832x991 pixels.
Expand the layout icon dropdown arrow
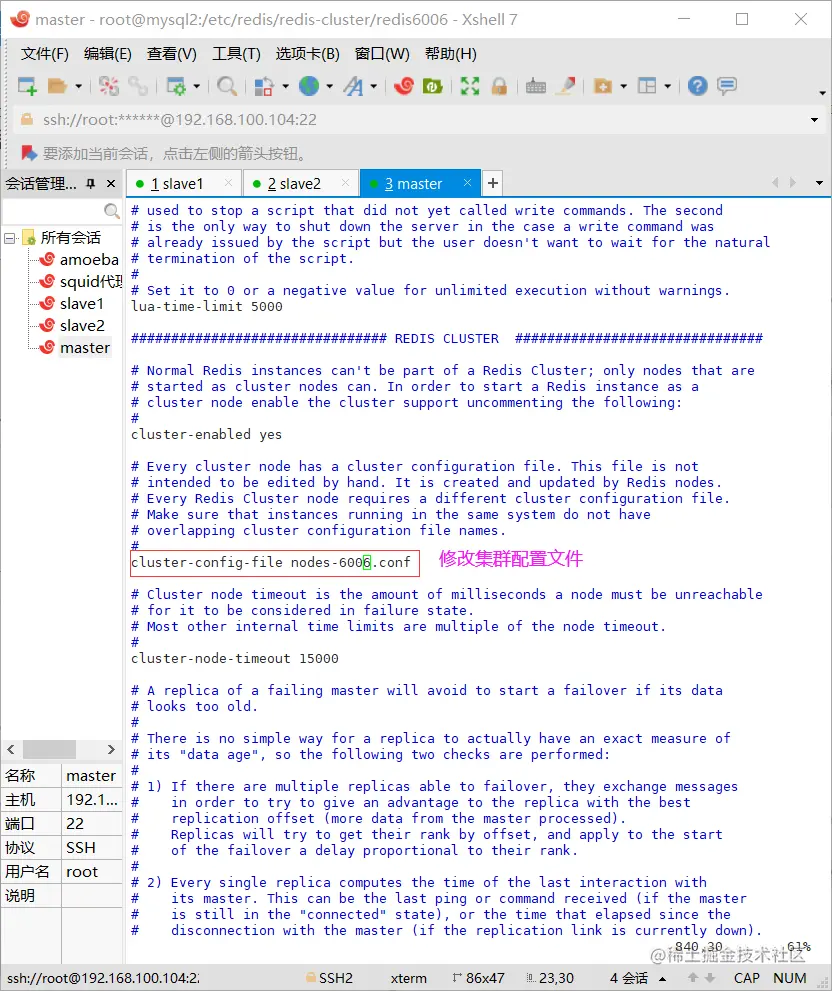[x=667, y=86]
